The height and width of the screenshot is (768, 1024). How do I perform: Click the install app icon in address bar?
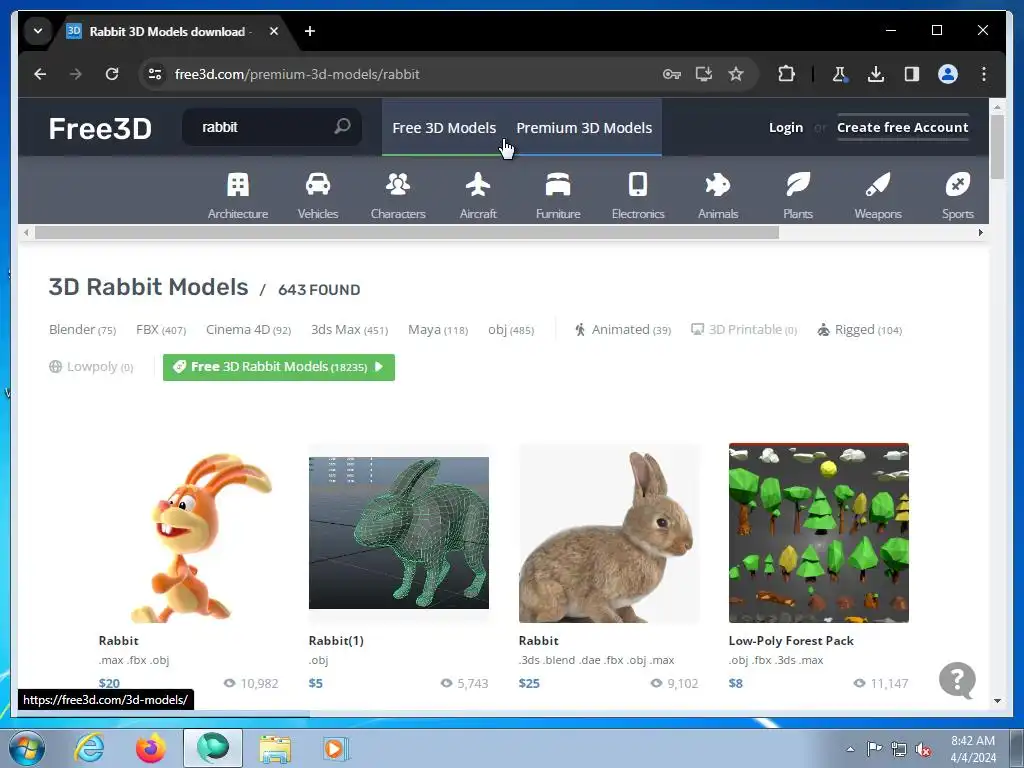click(703, 74)
